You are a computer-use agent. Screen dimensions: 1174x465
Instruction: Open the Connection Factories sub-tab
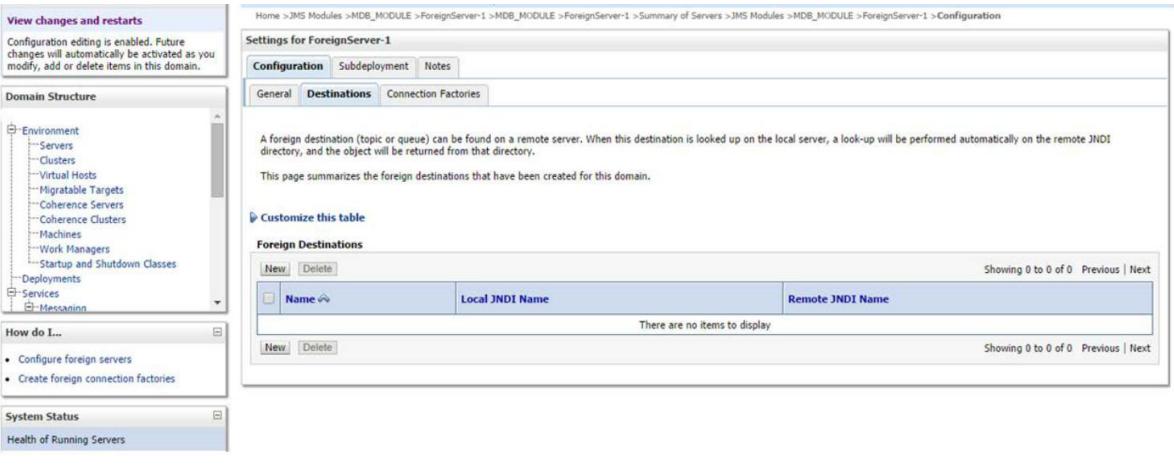pyautogui.click(x=434, y=94)
